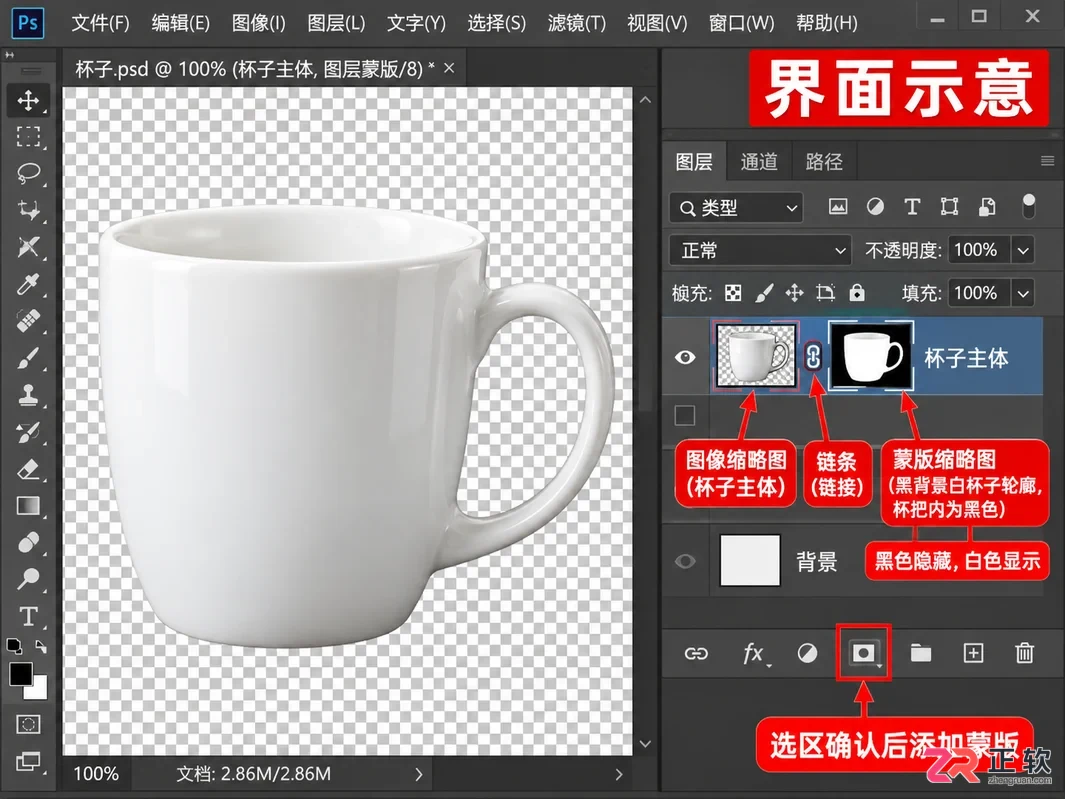
Task: Select the Crop tool
Action: (28, 210)
